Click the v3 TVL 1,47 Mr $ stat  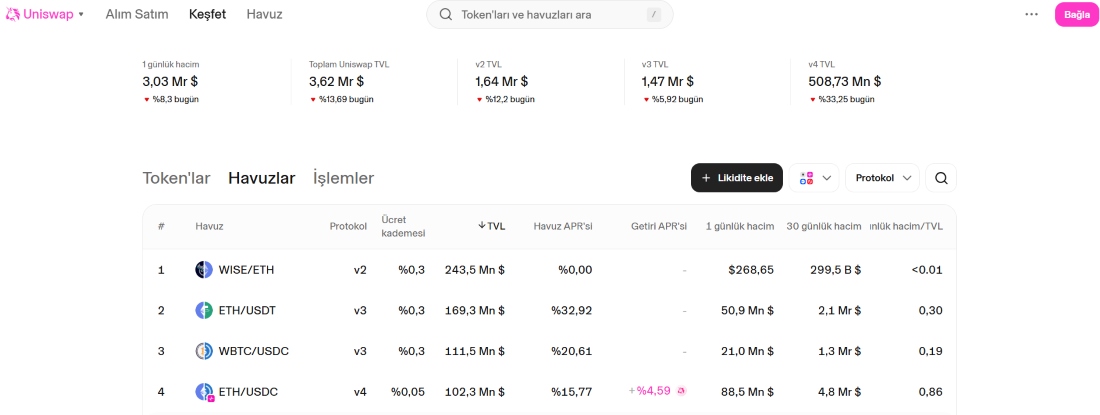pyautogui.click(x=671, y=81)
